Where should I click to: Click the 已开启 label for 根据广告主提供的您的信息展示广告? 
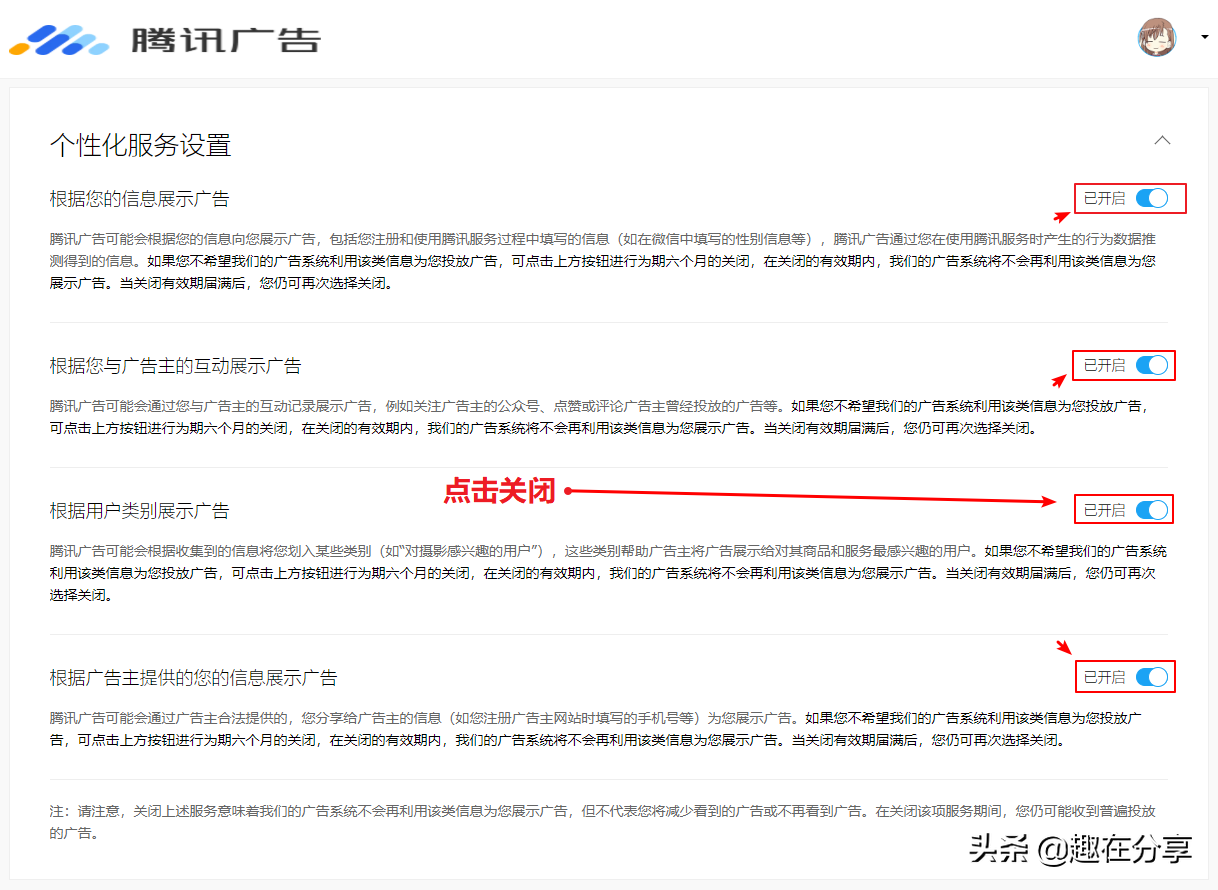pos(1105,678)
